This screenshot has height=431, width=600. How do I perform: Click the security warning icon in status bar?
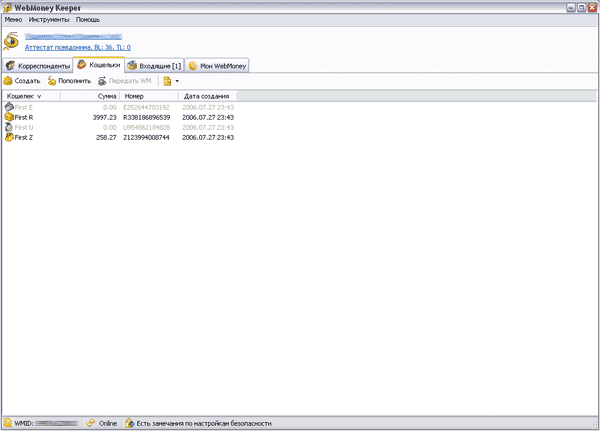click(x=130, y=423)
